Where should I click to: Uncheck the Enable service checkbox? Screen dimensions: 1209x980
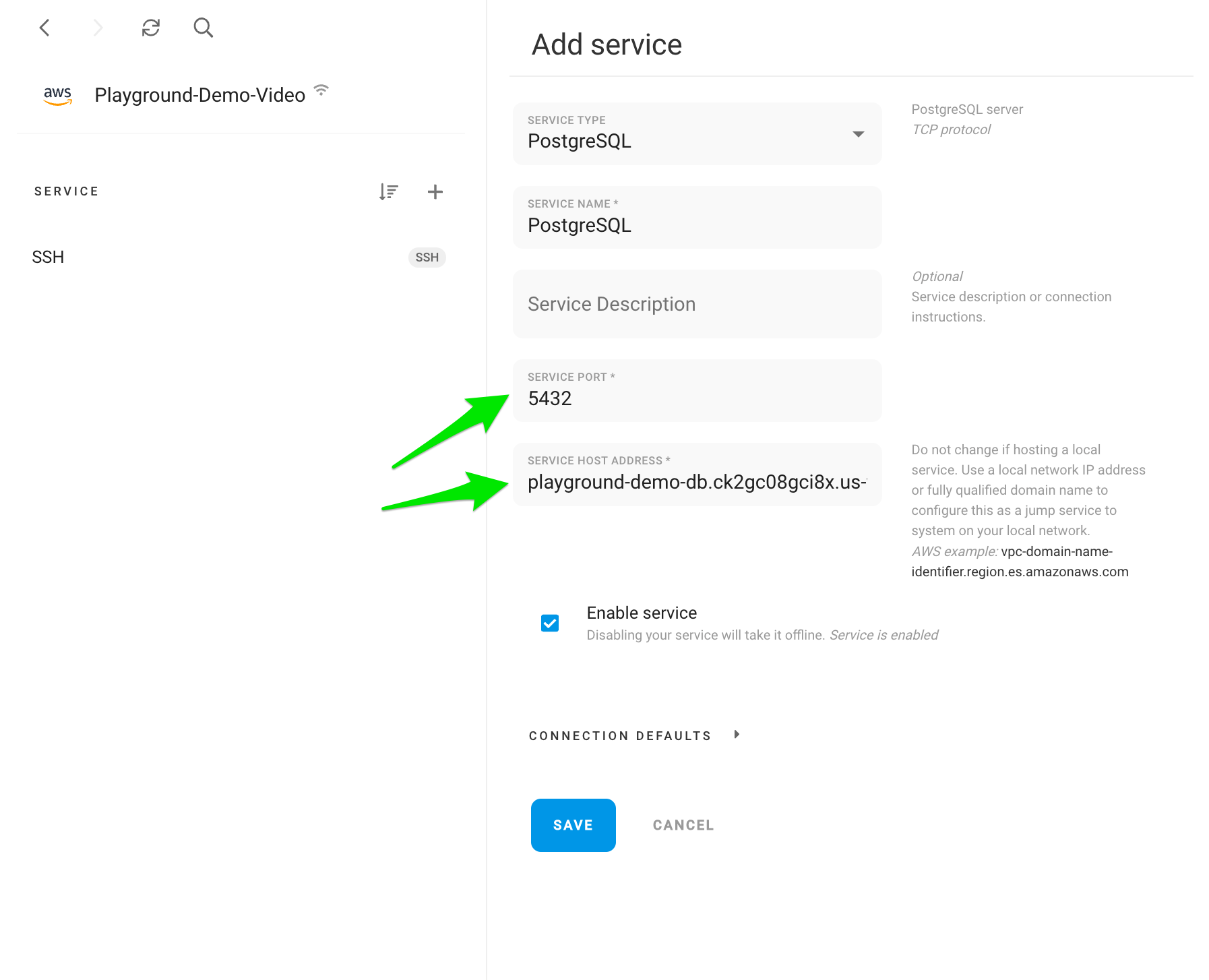(x=550, y=623)
